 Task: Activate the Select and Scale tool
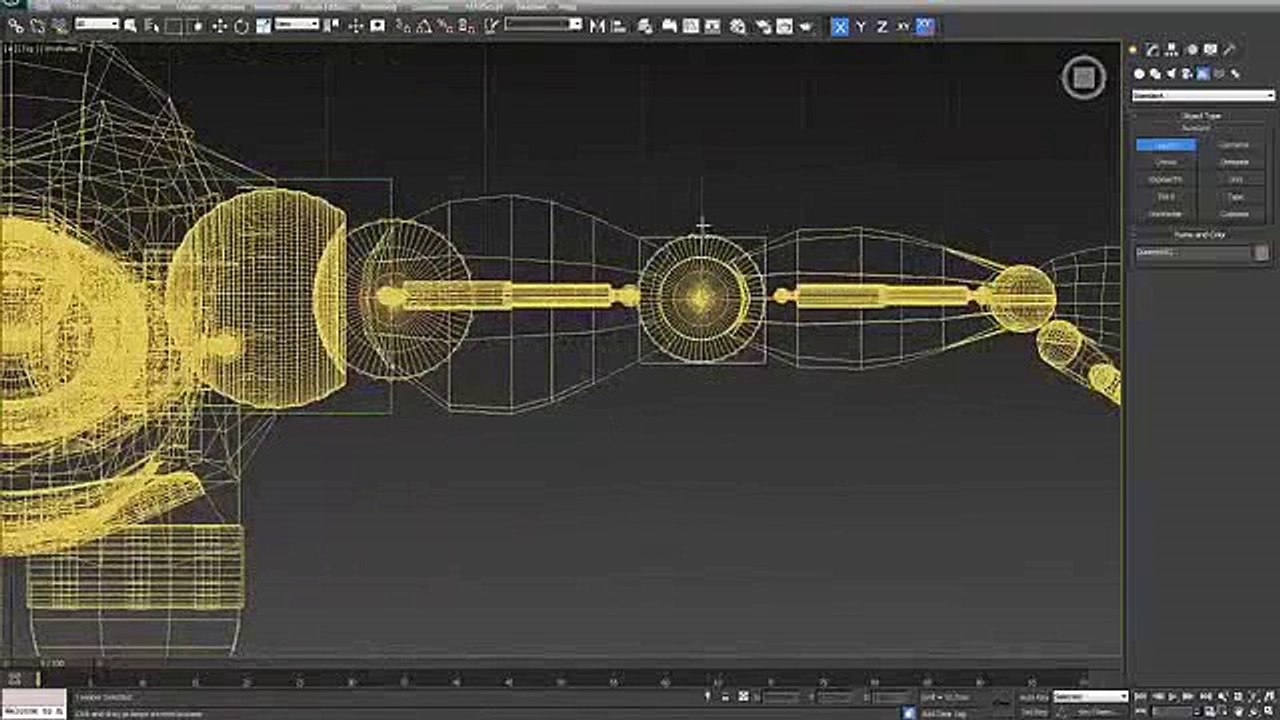[x=263, y=27]
